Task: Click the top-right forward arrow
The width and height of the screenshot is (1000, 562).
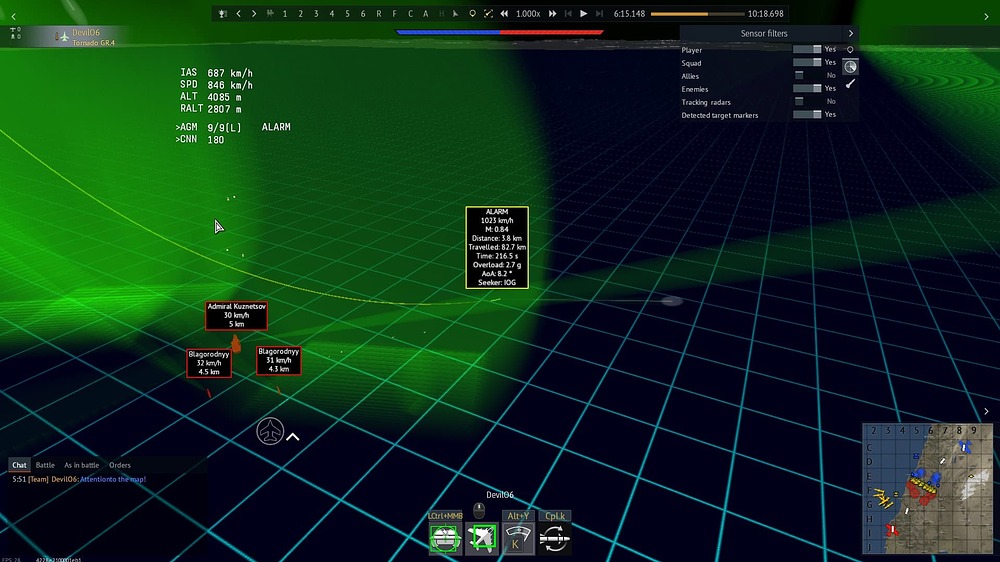Action: pos(986,17)
